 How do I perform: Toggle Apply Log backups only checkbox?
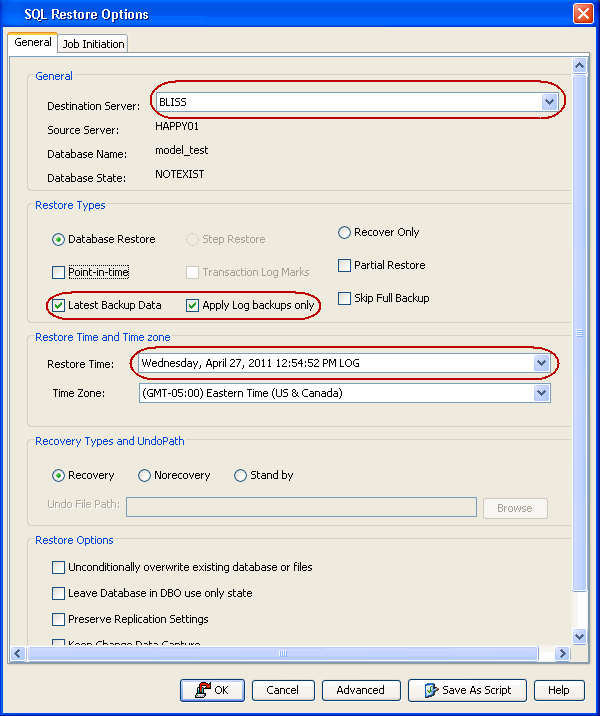[x=192, y=305]
